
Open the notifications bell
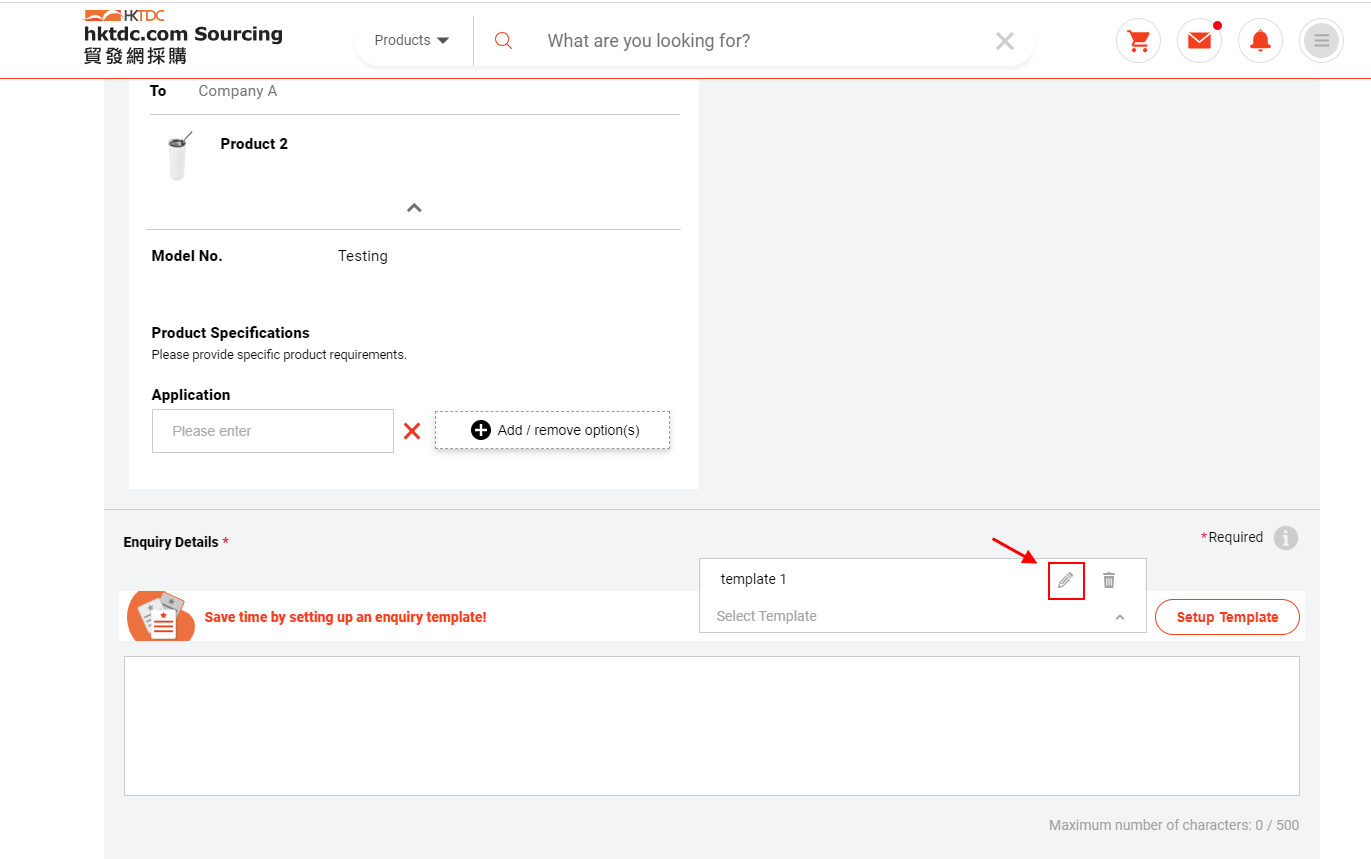pos(1260,41)
